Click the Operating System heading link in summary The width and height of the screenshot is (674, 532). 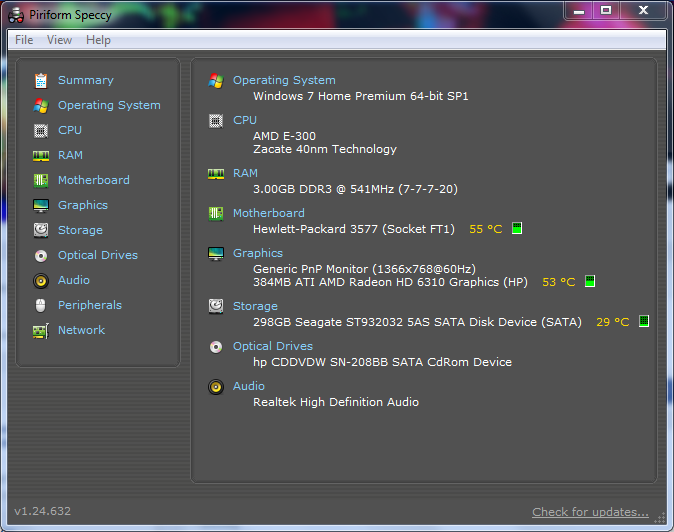click(284, 80)
